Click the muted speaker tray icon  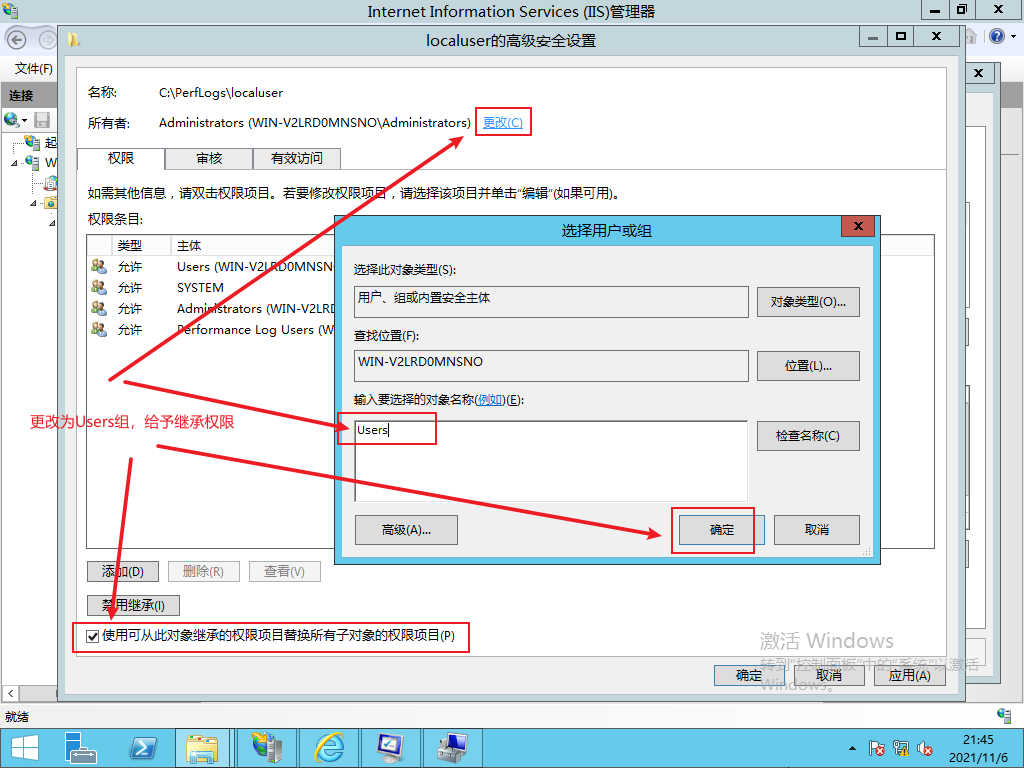pyautogui.click(x=925, y=748)
